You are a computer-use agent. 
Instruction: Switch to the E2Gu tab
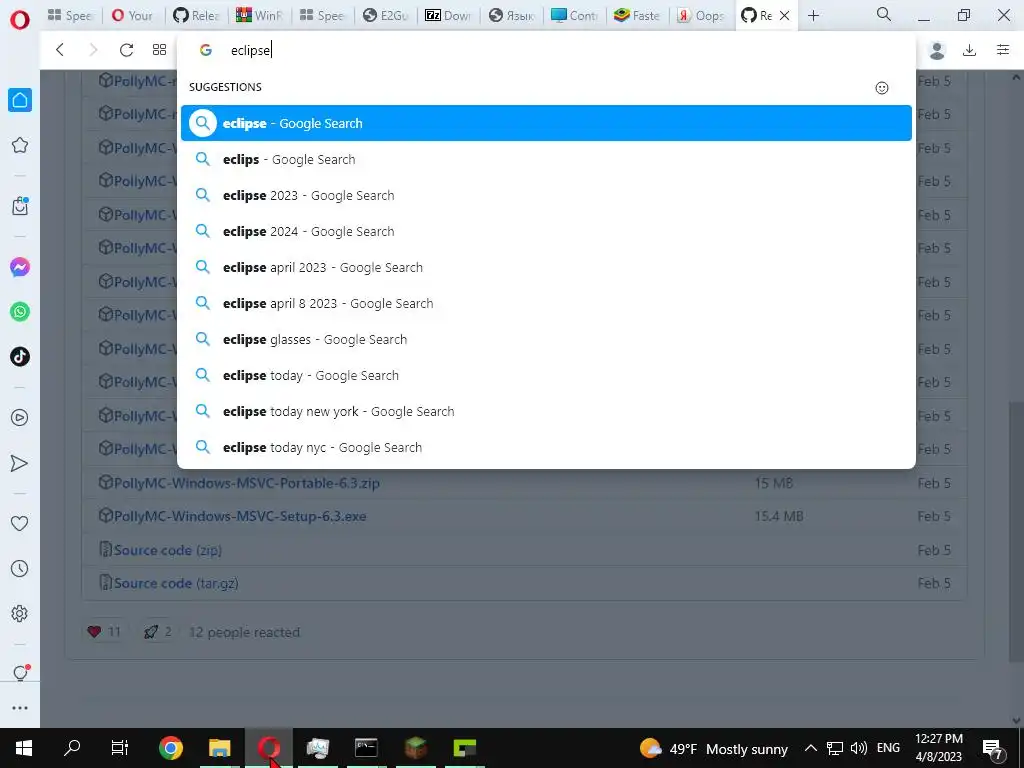pyautogui.click(x=386, y=16)
